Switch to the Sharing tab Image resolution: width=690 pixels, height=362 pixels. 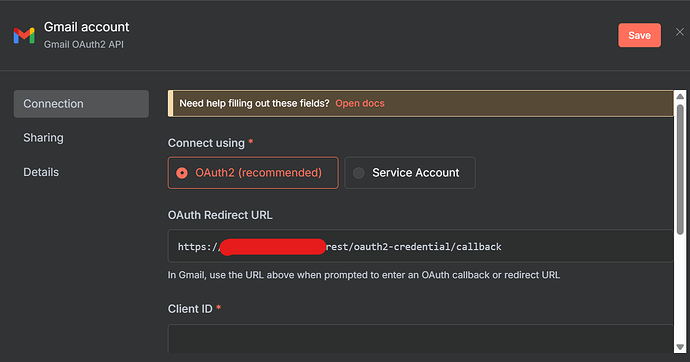[x=43, y=138]
